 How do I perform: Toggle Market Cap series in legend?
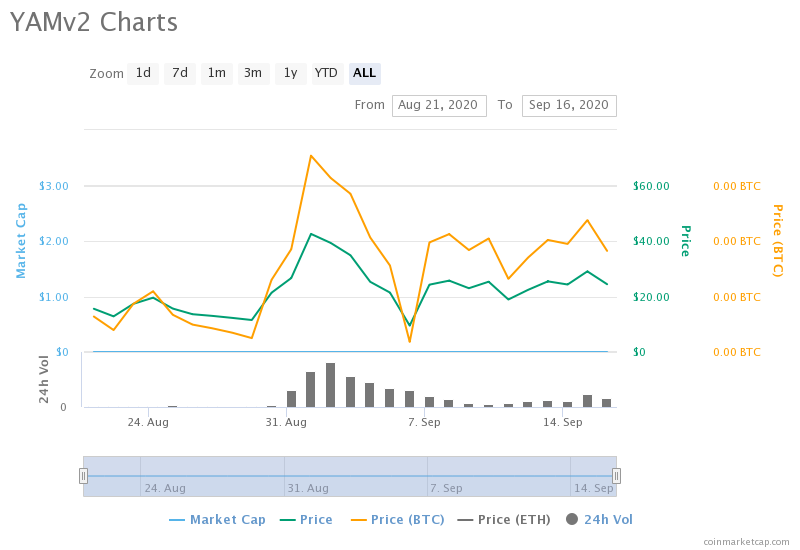coord(217,520)
